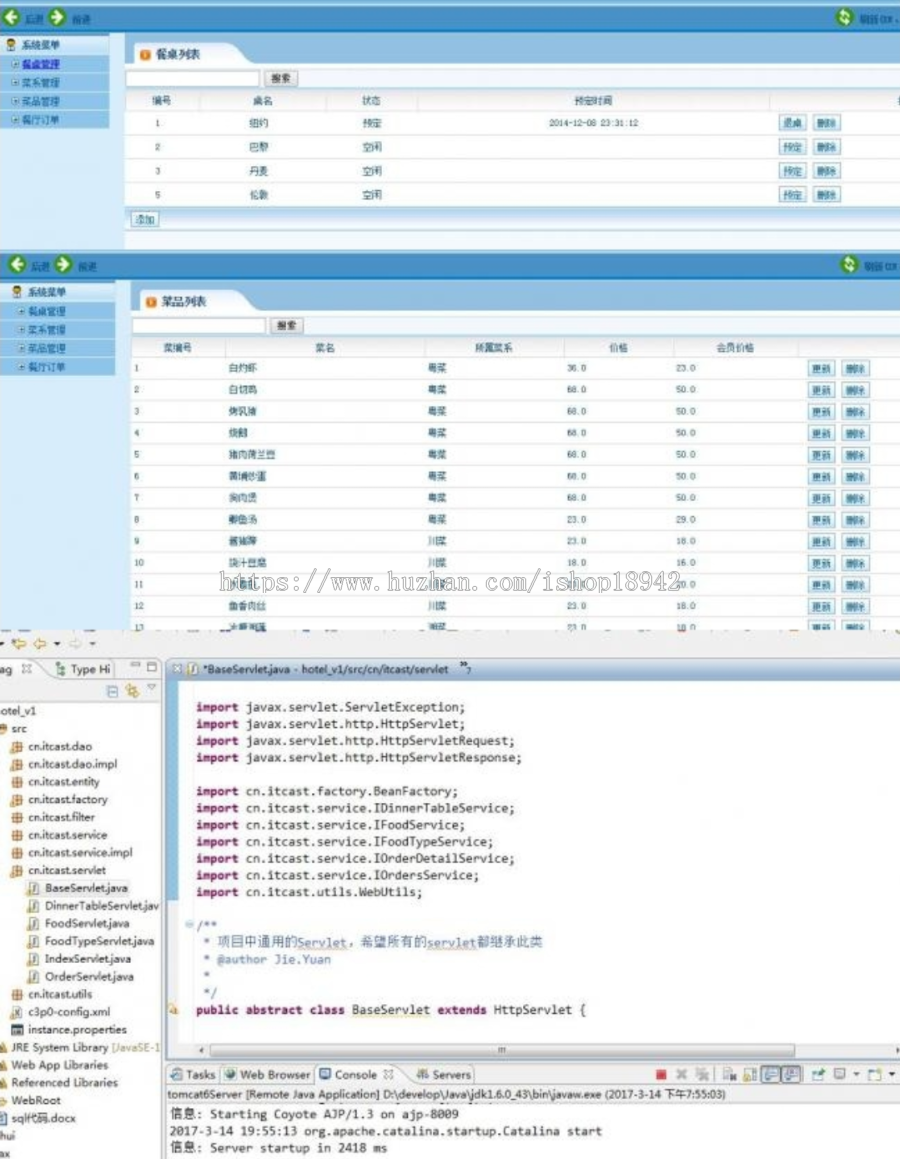The width and height of the screenshot is (900, 1159).
Task: Toggle Pin Console in the Console toolbar
Action: tap(817, 1073)
